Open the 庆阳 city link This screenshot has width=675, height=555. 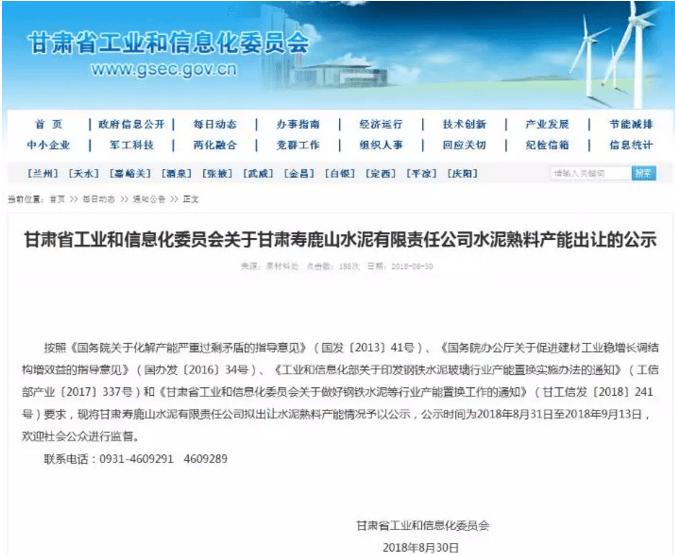461,173
